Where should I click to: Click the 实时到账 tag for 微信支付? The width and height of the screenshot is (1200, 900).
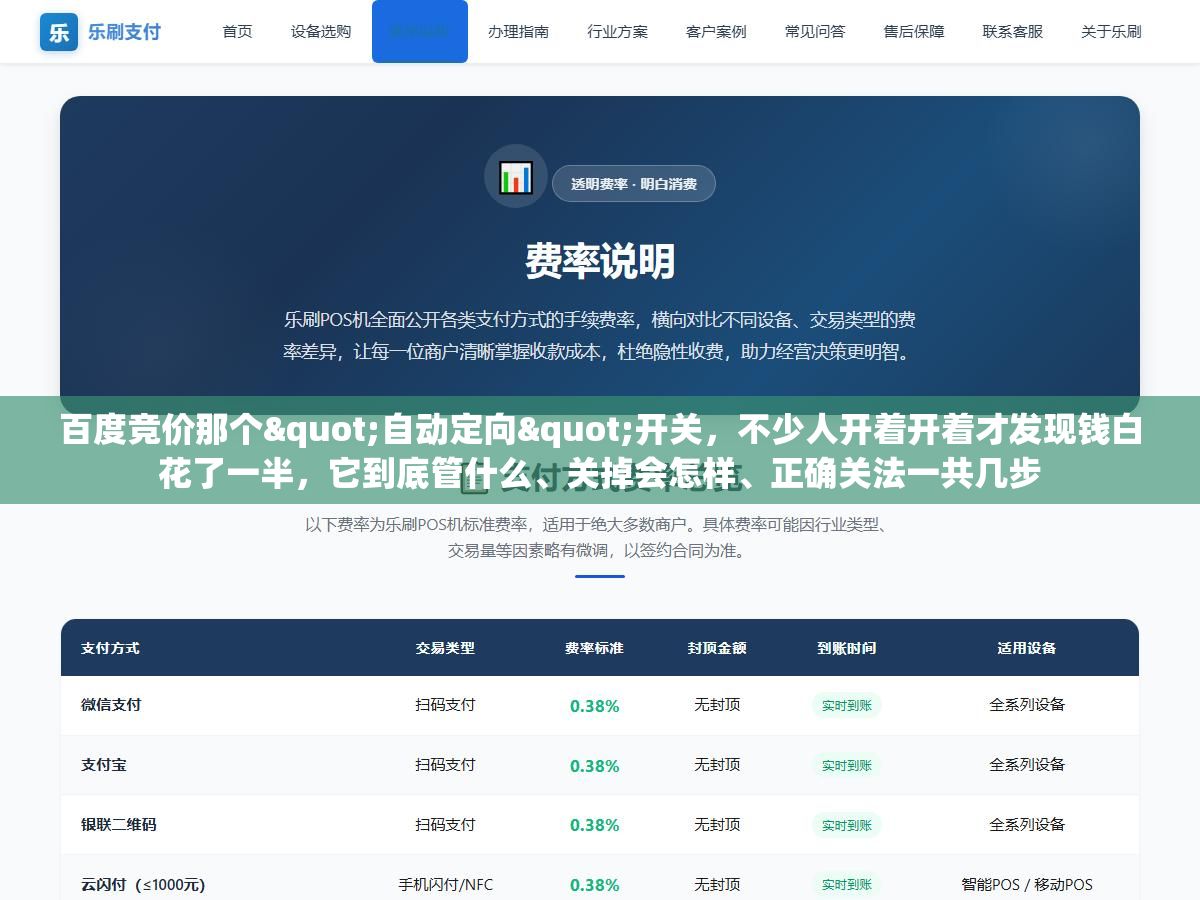point(847,705)
